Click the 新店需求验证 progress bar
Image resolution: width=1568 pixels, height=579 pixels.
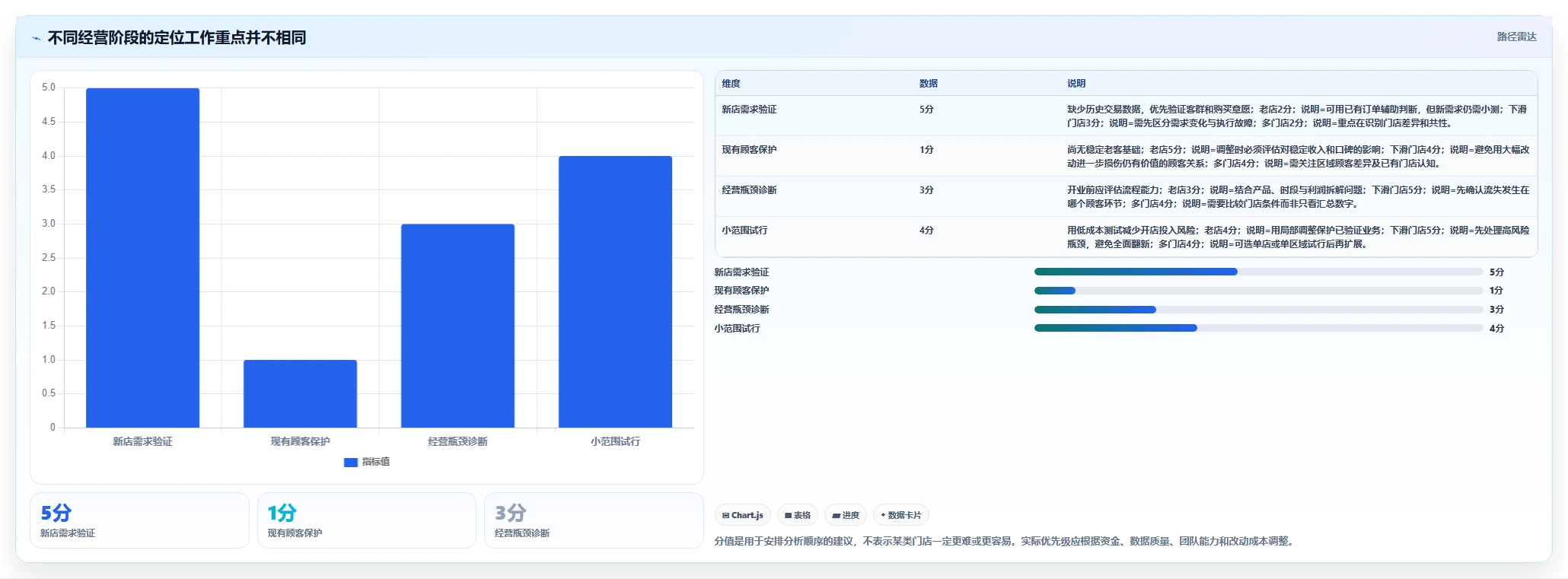pyautogui.click(x=1258, y=272)
